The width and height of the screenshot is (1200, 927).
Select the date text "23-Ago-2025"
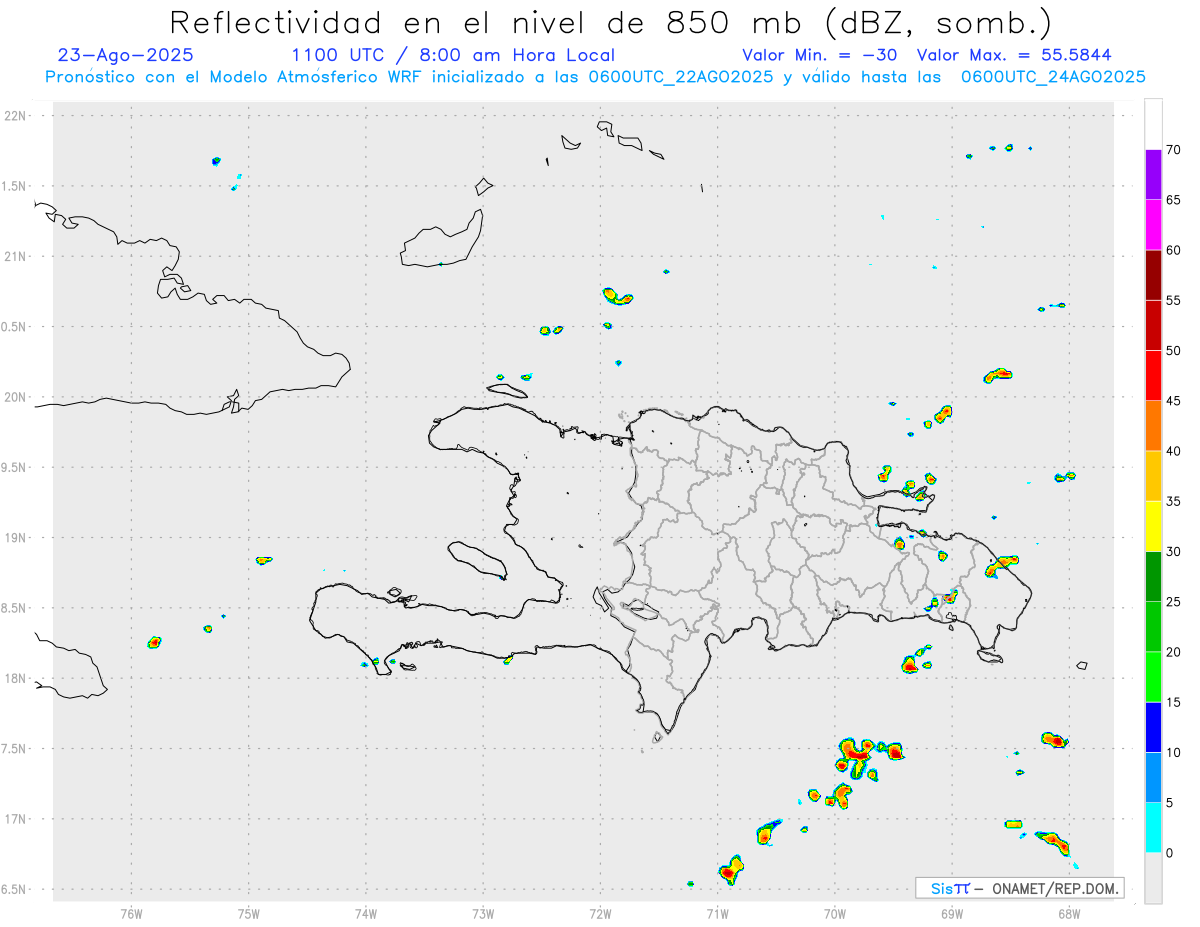tap(126, 55)
